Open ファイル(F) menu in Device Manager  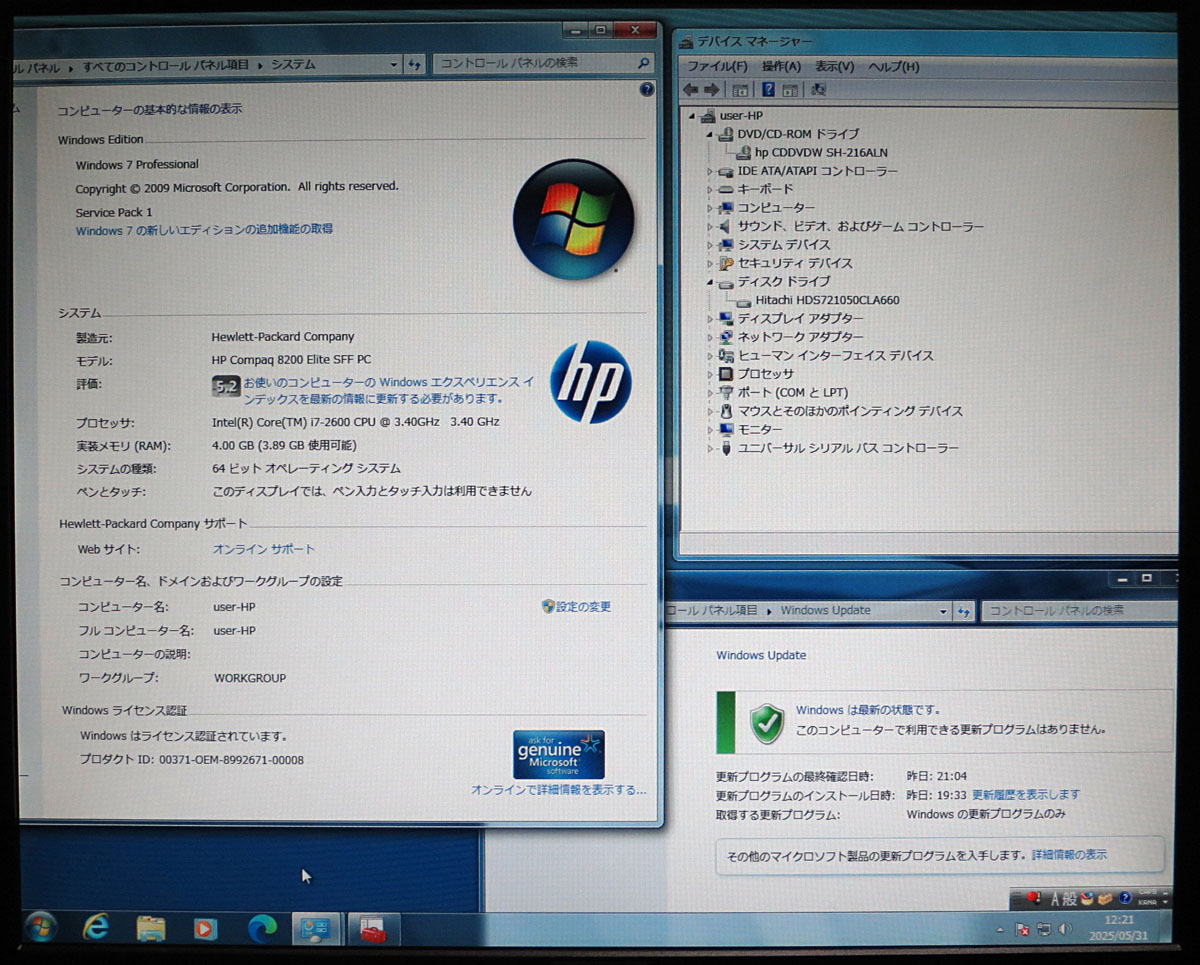(717, 67)
